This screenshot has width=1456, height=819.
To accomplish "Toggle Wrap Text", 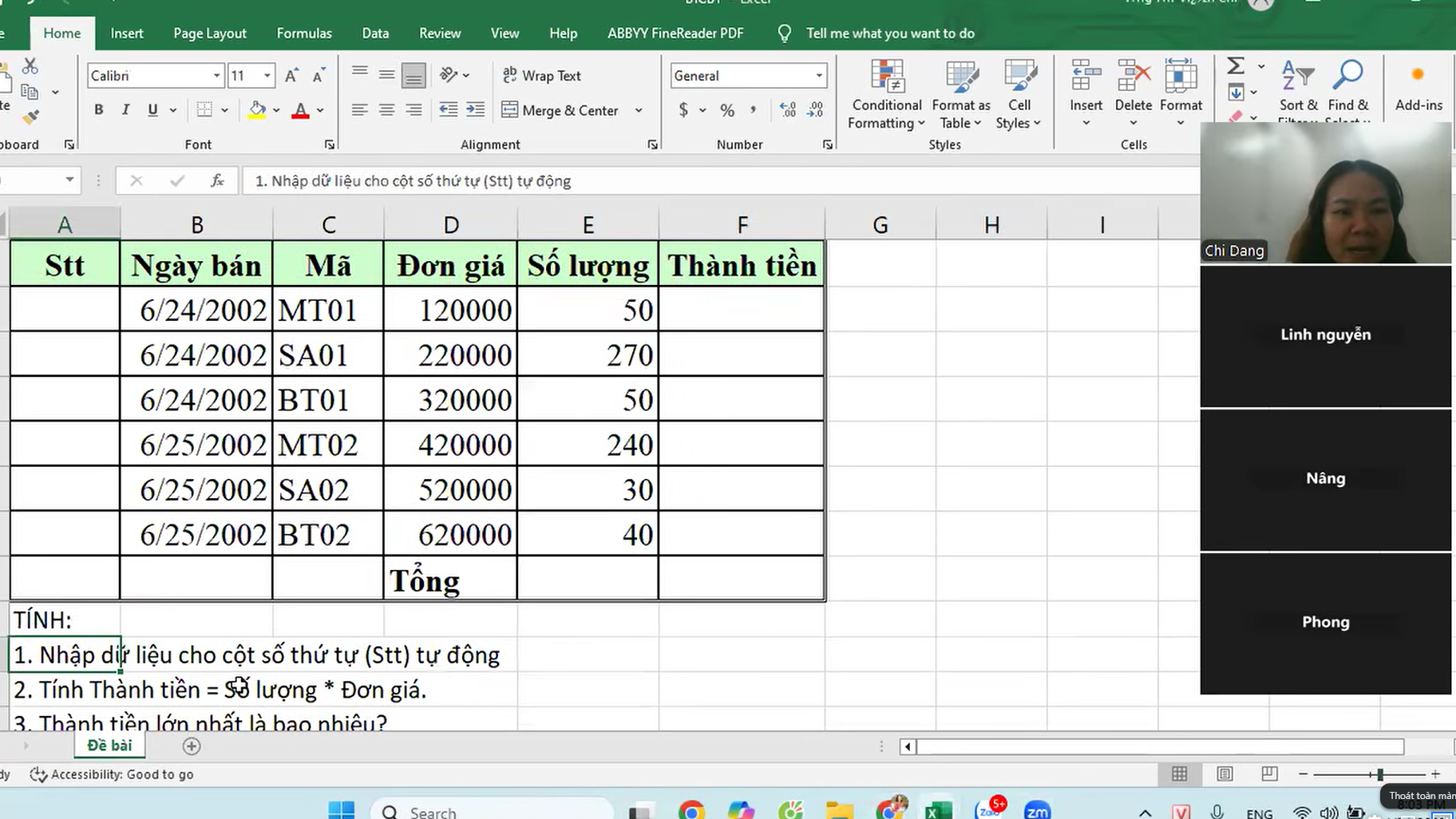I will click(542, 76).
